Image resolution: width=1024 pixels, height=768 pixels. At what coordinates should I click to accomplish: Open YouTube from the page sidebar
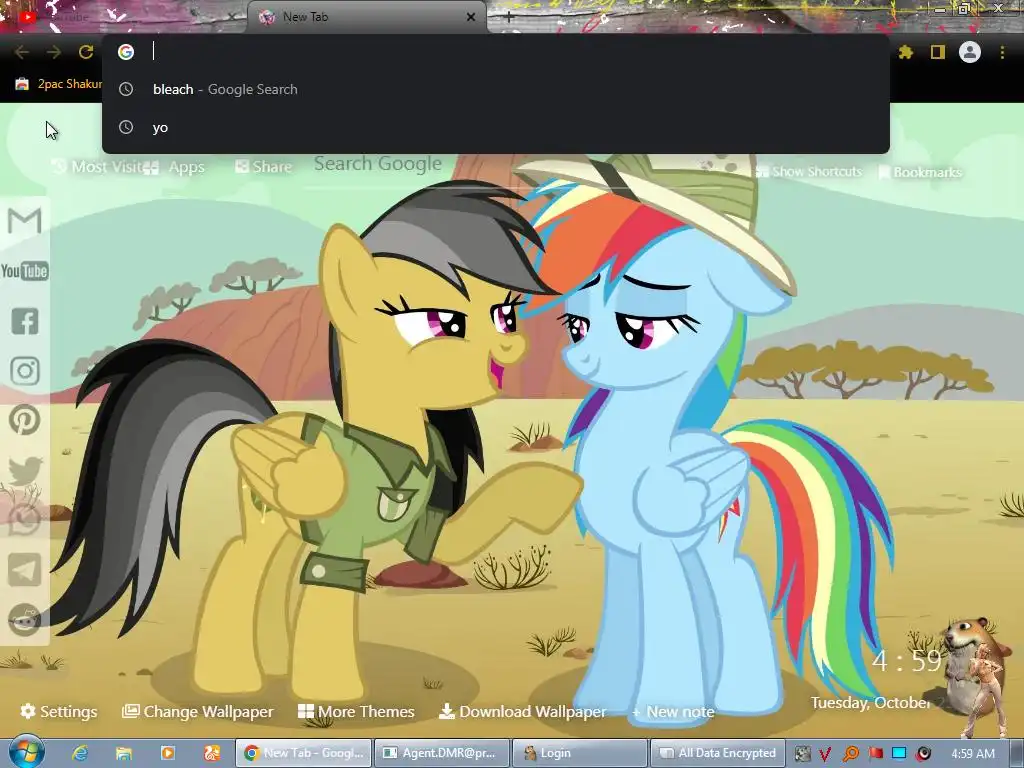pos(25,270)
